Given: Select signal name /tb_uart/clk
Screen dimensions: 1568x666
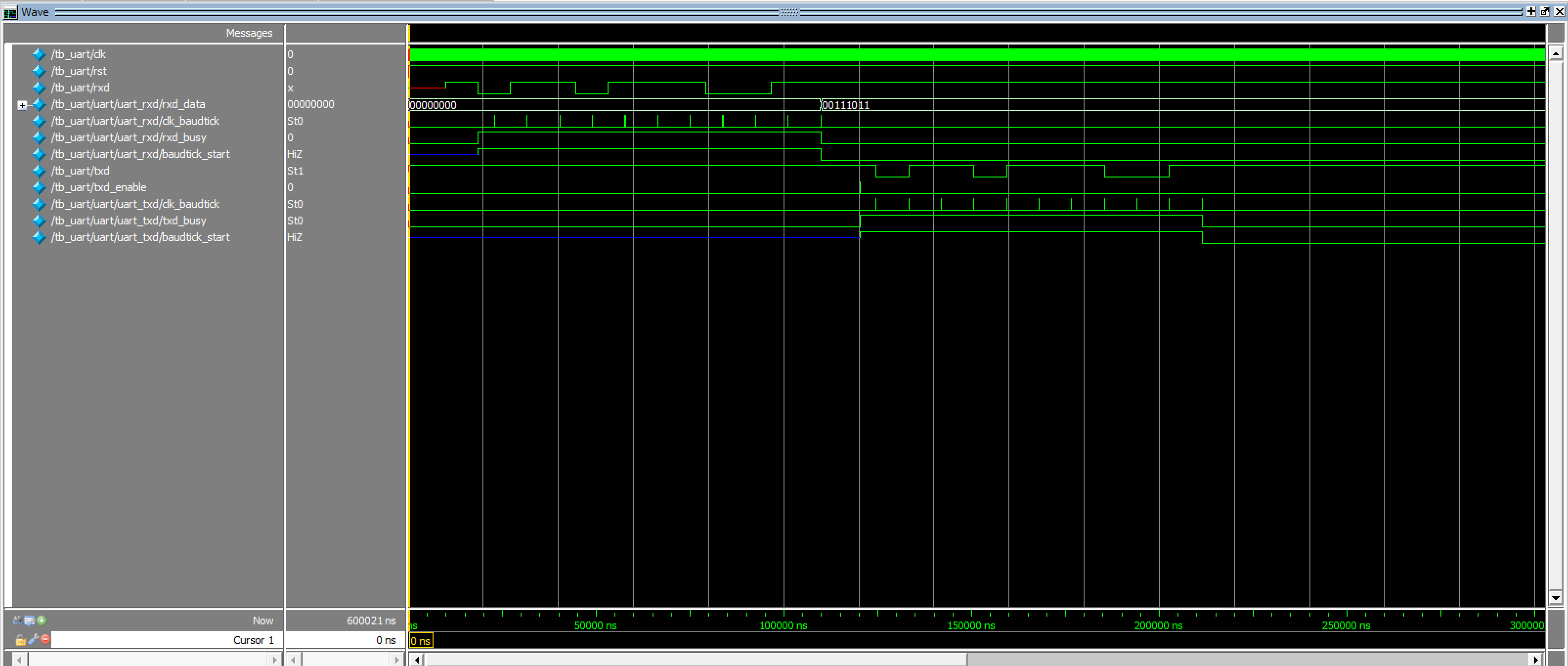Looking at the screenshot, I should [x=79, y=54].
